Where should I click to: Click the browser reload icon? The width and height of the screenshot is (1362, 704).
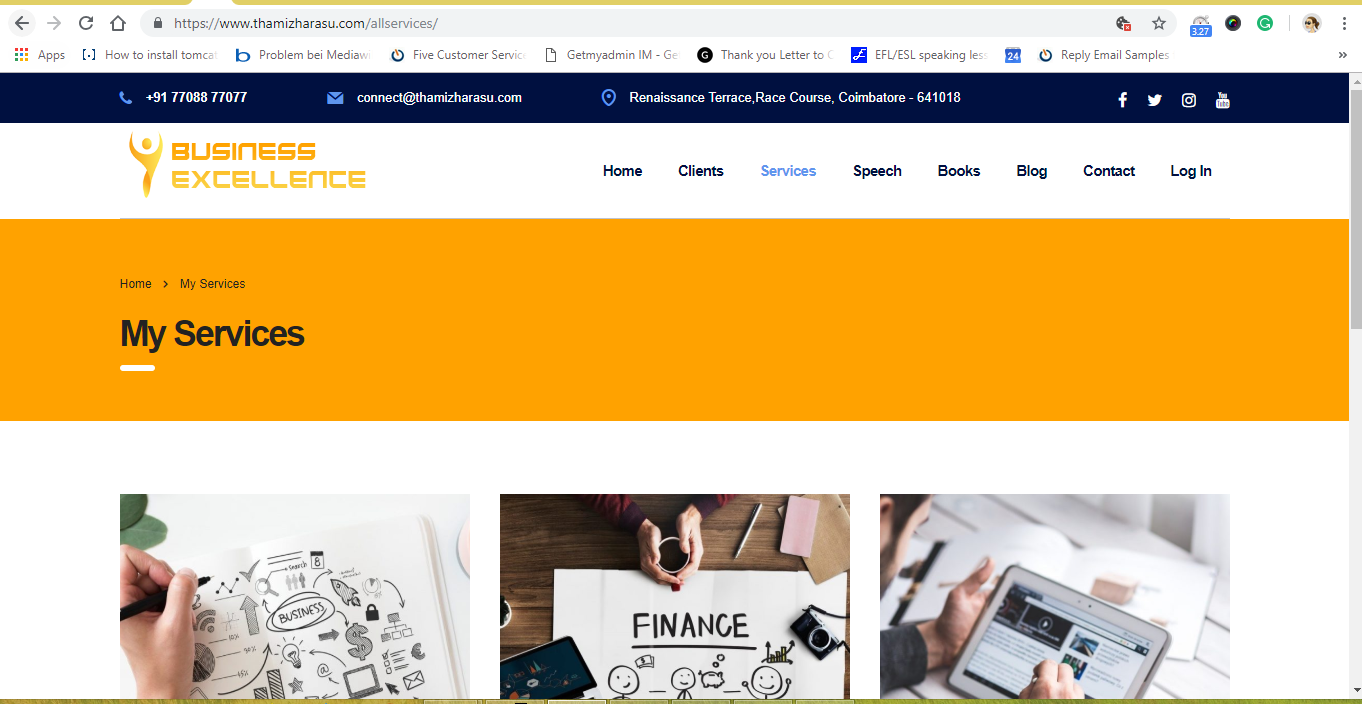pyautogui.click(x=86, y=23)
